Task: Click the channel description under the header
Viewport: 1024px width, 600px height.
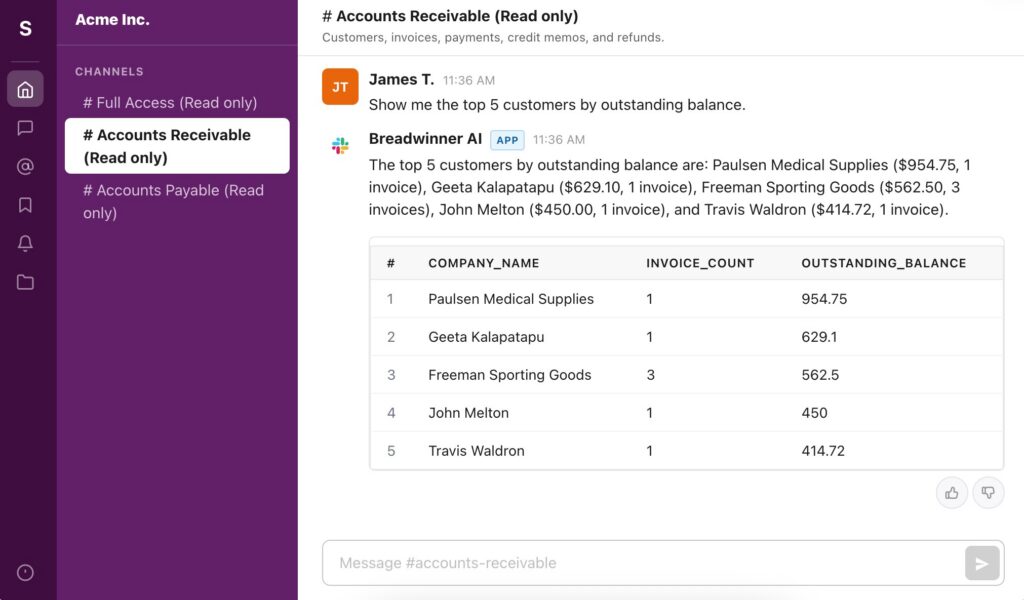Action: click(493, 37)
